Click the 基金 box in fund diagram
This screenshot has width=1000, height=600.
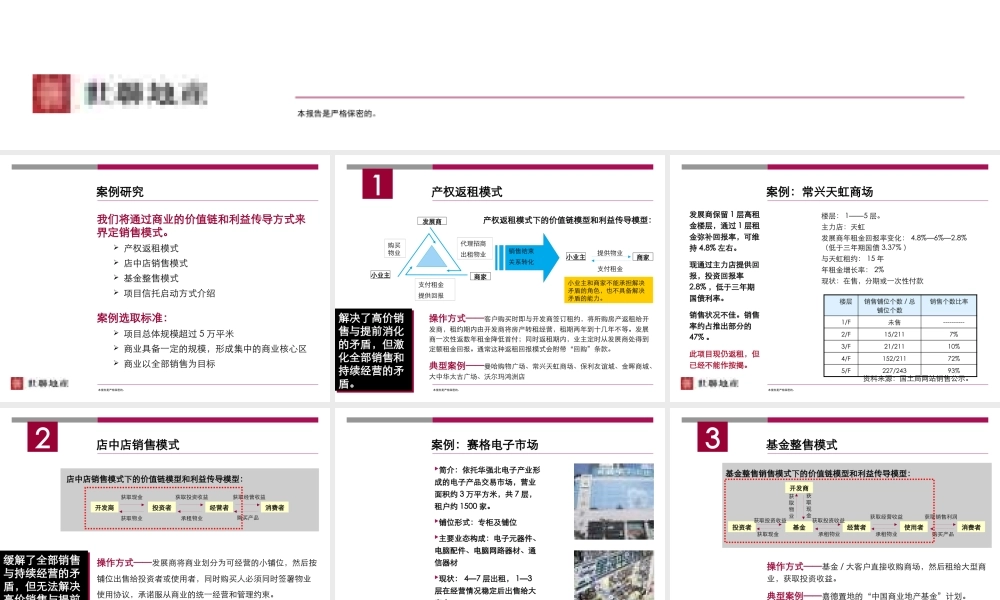click(798, 526)
